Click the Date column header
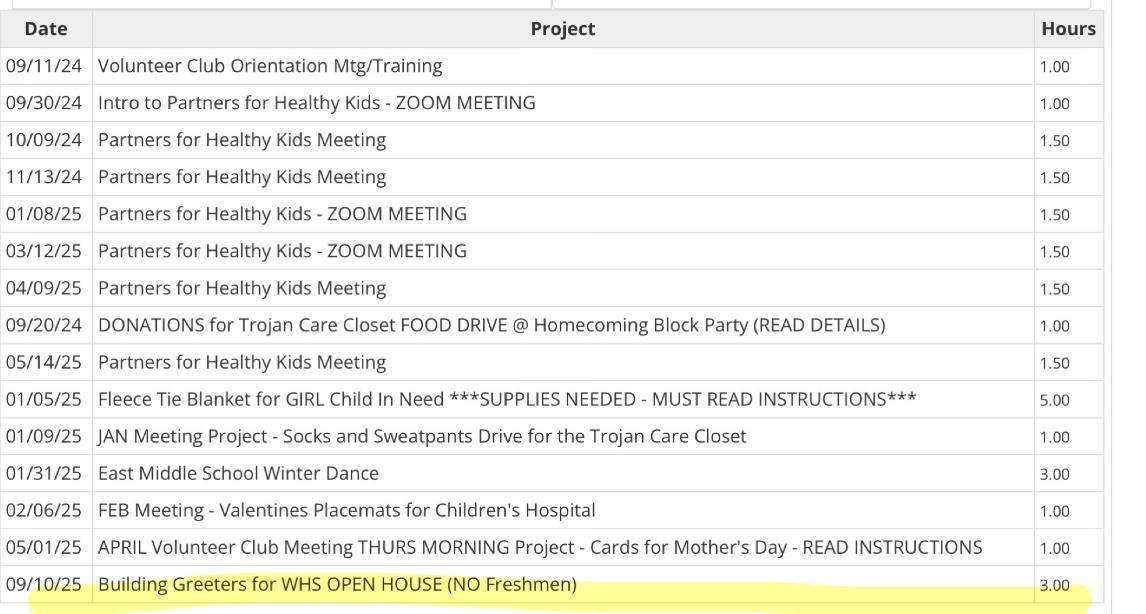Screen dimensions: 1146x614 tap(46, 29)
